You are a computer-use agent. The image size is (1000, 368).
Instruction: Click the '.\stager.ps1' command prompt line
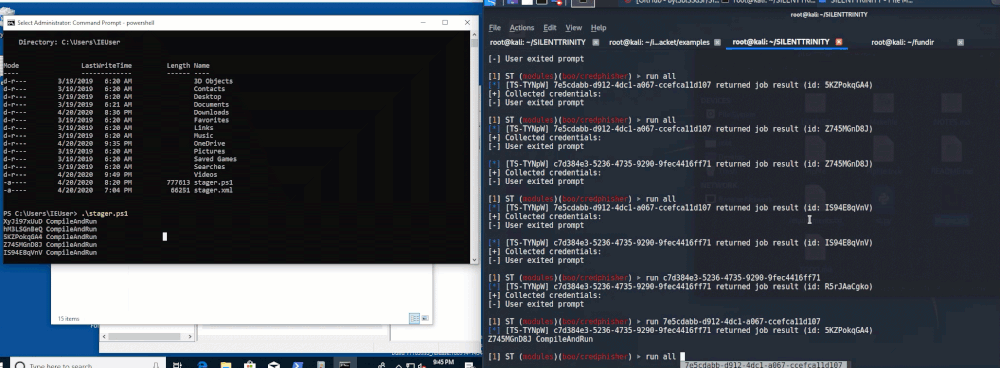(x=66, y=214)
